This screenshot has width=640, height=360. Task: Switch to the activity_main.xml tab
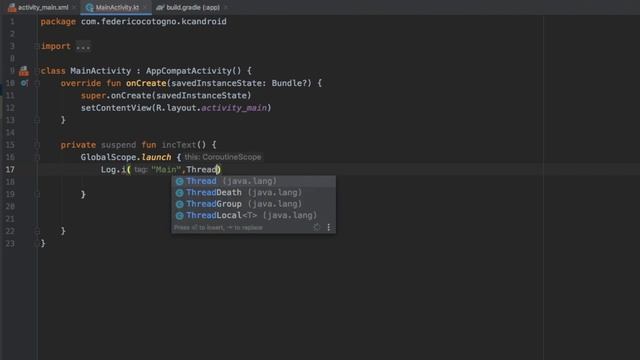pos(38,7)
